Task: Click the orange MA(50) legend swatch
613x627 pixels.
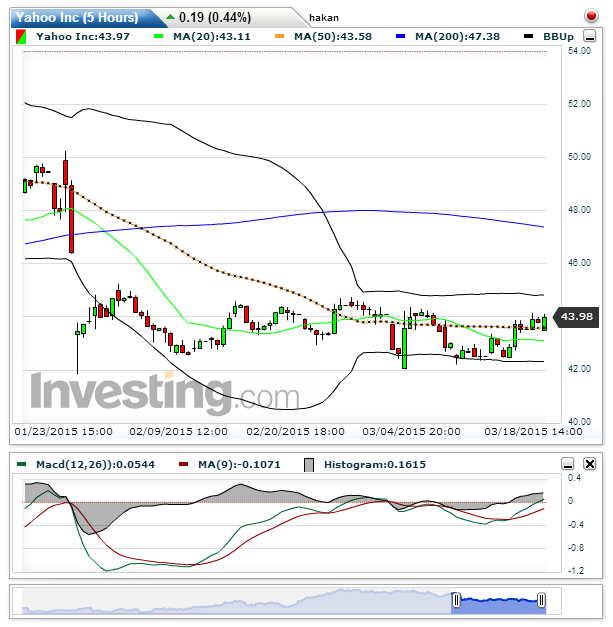Action: pos(280,36)
